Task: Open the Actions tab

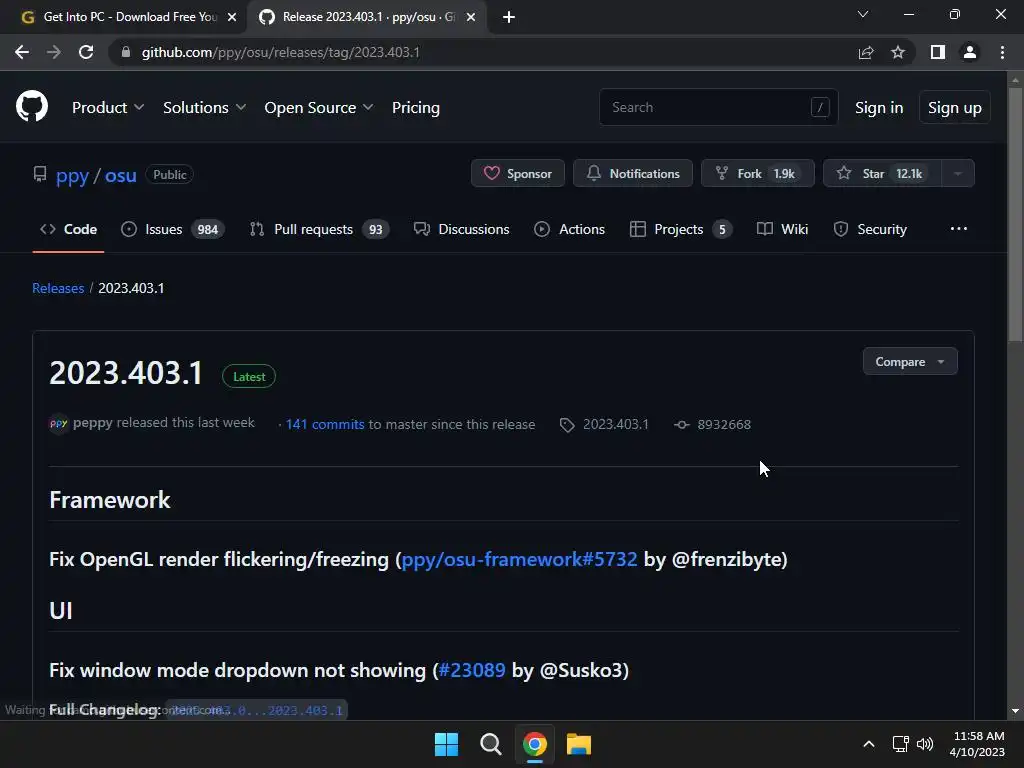Action: point(569,229)
